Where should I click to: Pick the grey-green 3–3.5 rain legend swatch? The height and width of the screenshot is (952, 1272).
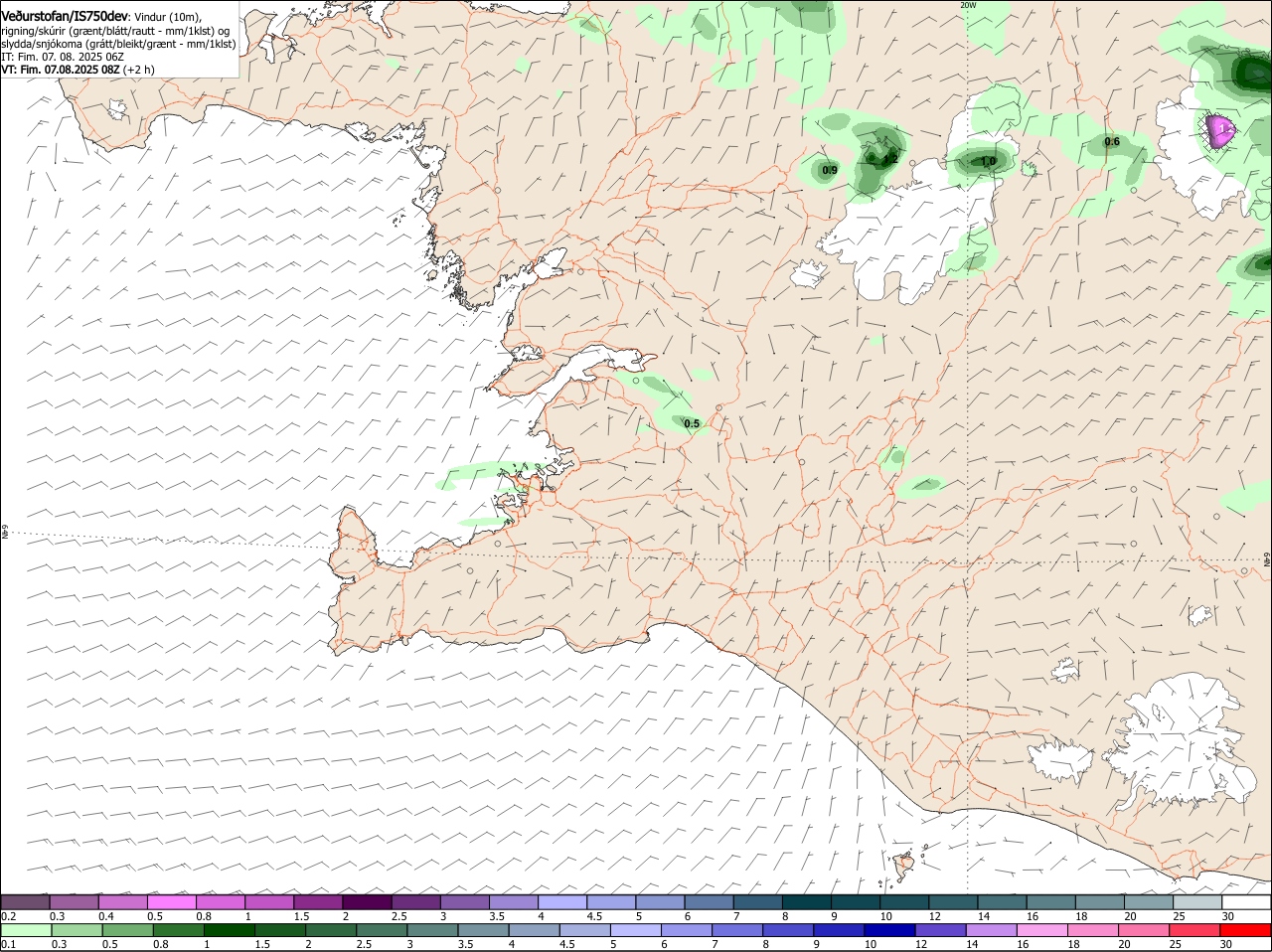coord(432,930)
